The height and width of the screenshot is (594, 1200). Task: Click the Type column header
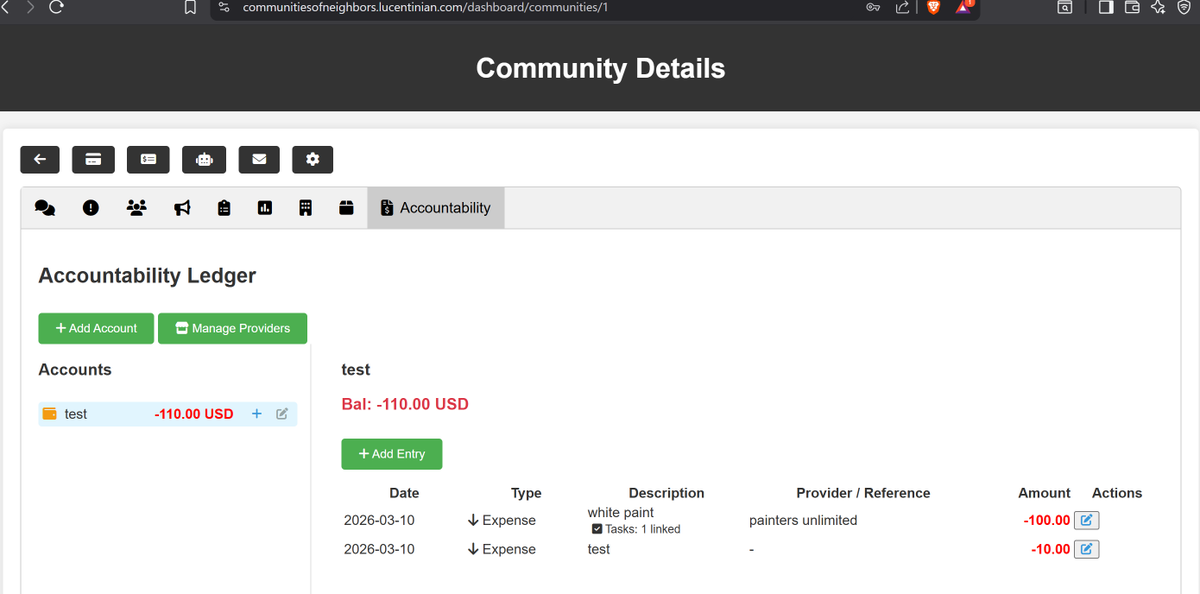tap(526, 493)
